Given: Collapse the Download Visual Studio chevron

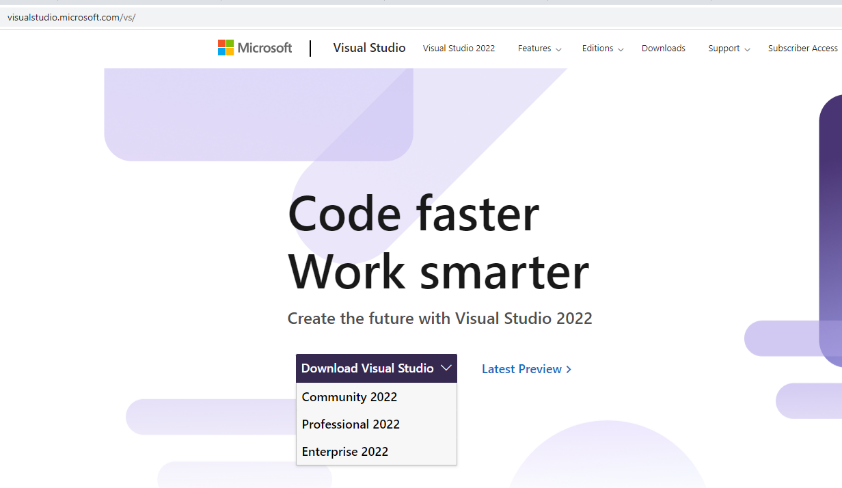Looking at the screenshot, I should pyautogui.click(x=446, y=368).
